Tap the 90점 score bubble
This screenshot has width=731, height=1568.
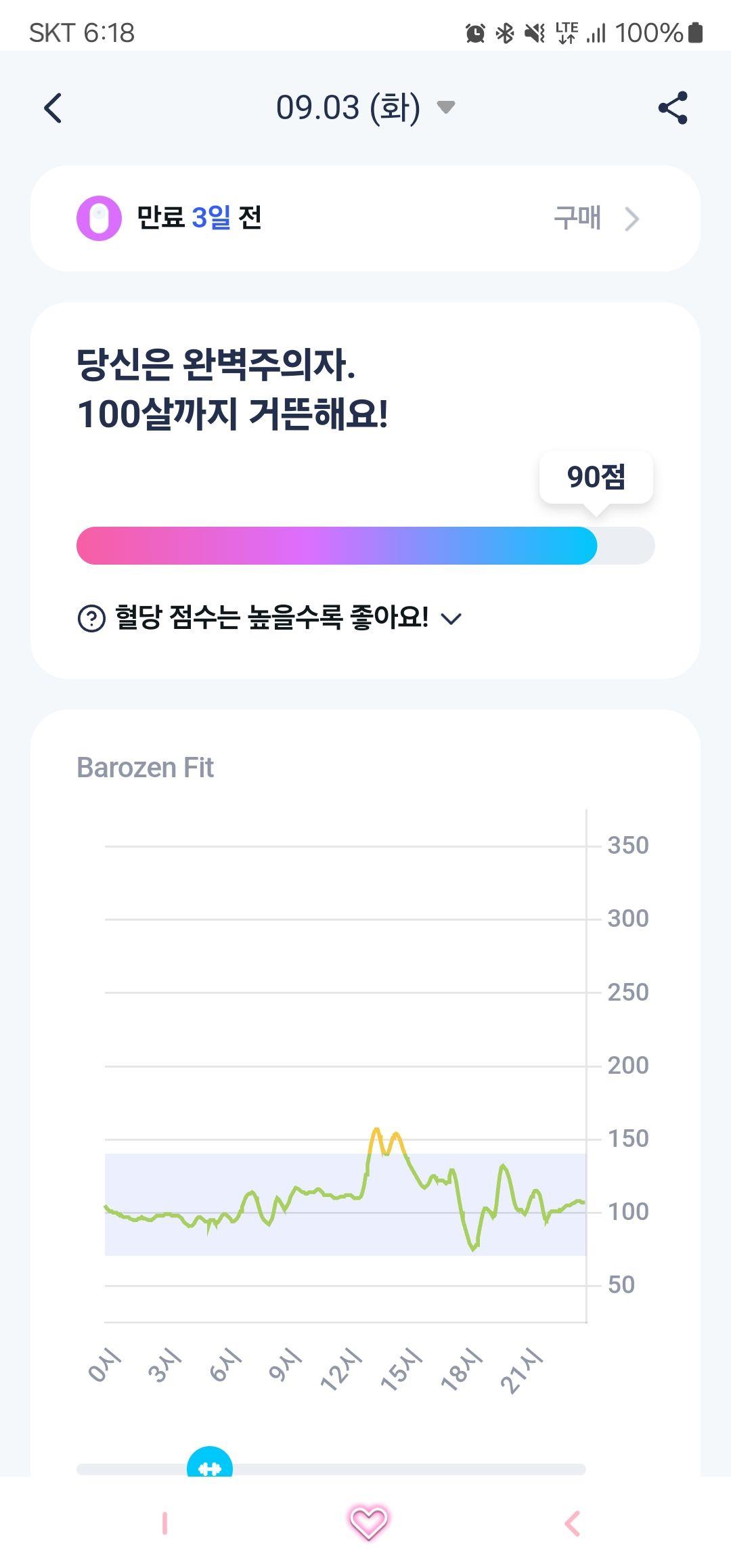(596, 477)
